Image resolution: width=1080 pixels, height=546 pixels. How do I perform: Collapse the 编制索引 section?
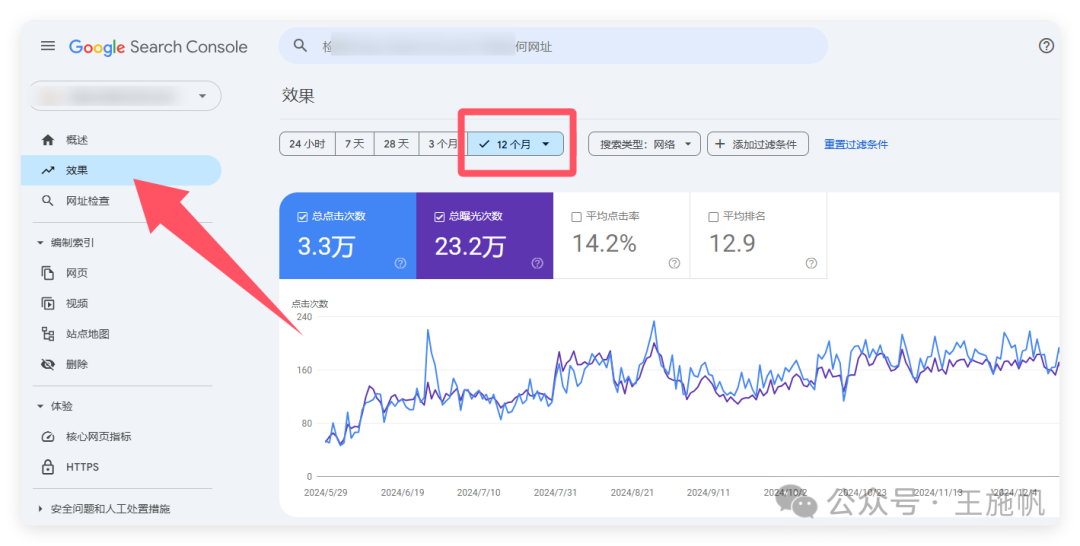click(39, 242)
